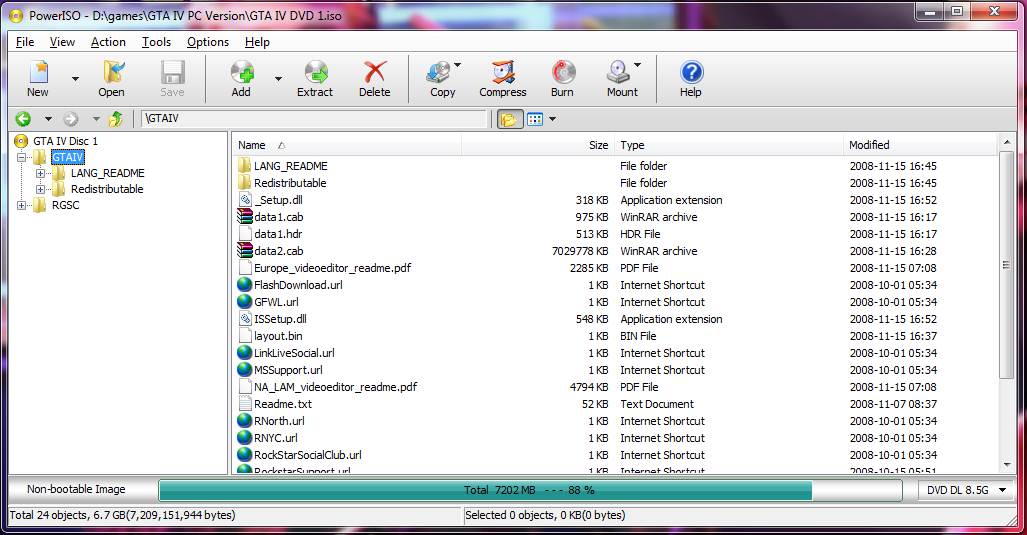Open the view mode dropdown arrow
The height and width of the screenshot is (535, 1027).
[x=552, y=119]
